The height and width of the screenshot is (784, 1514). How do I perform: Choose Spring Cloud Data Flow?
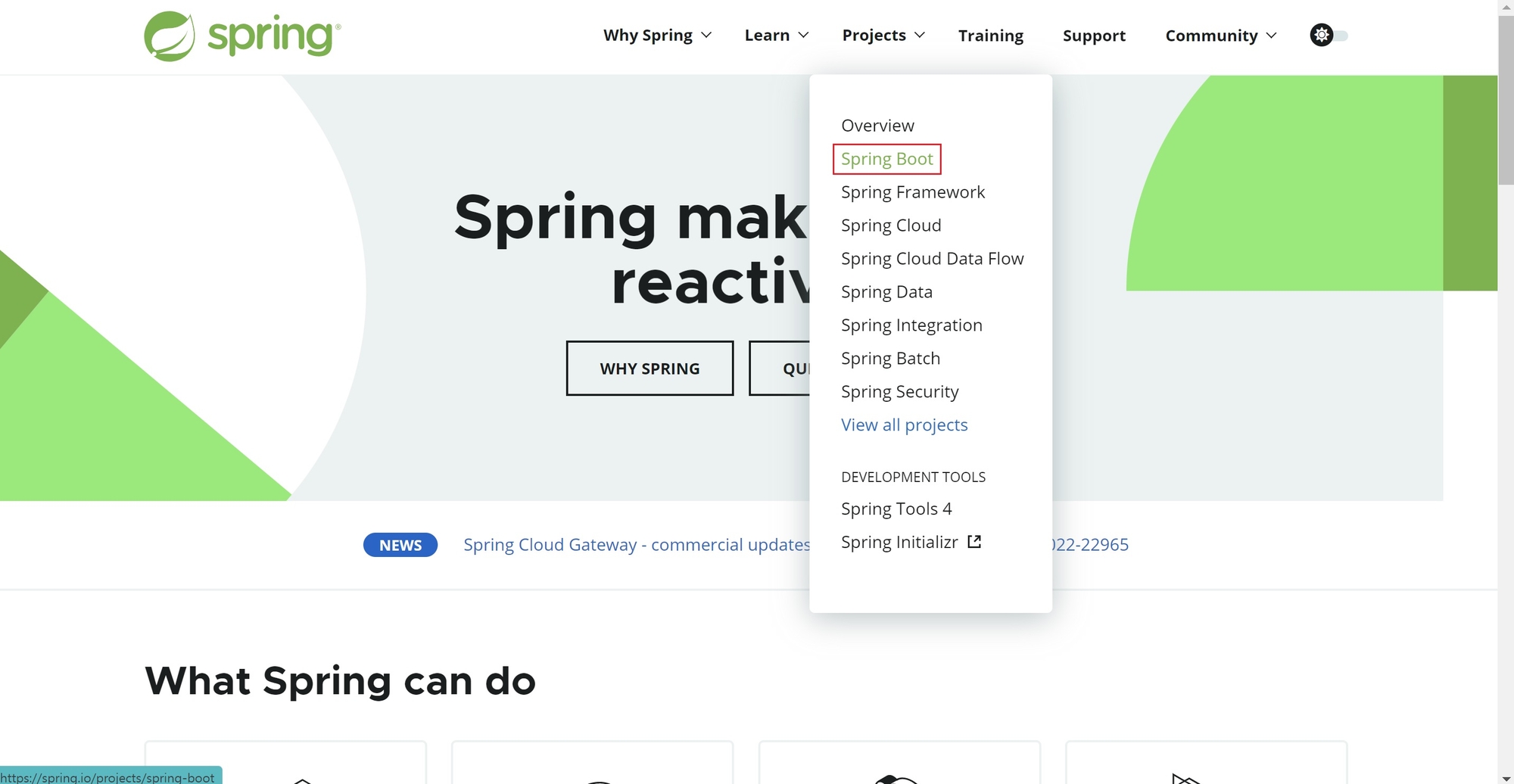(x=933, y=259)
